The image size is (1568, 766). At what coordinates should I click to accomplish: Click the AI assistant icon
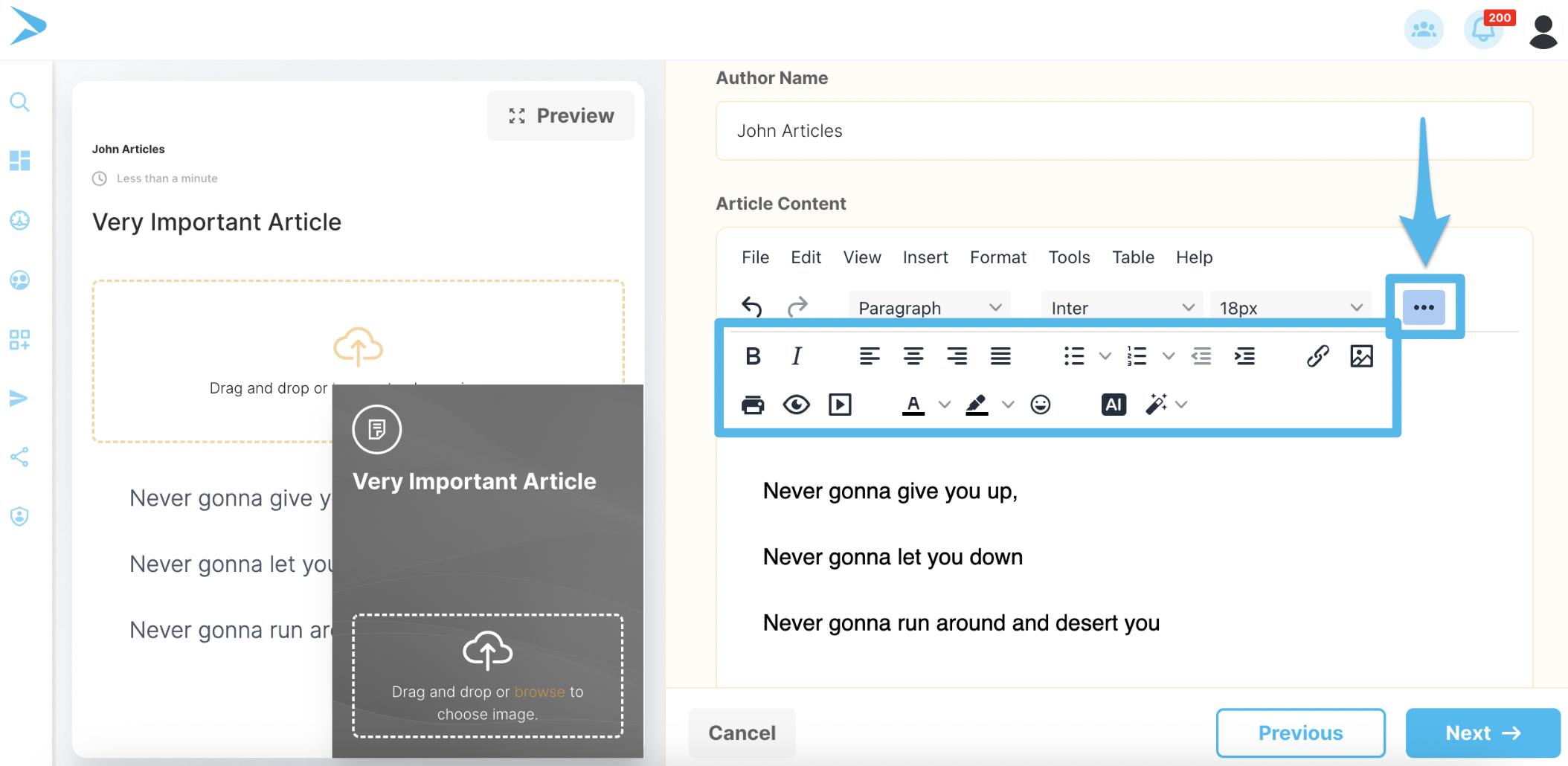point(1114,405)
